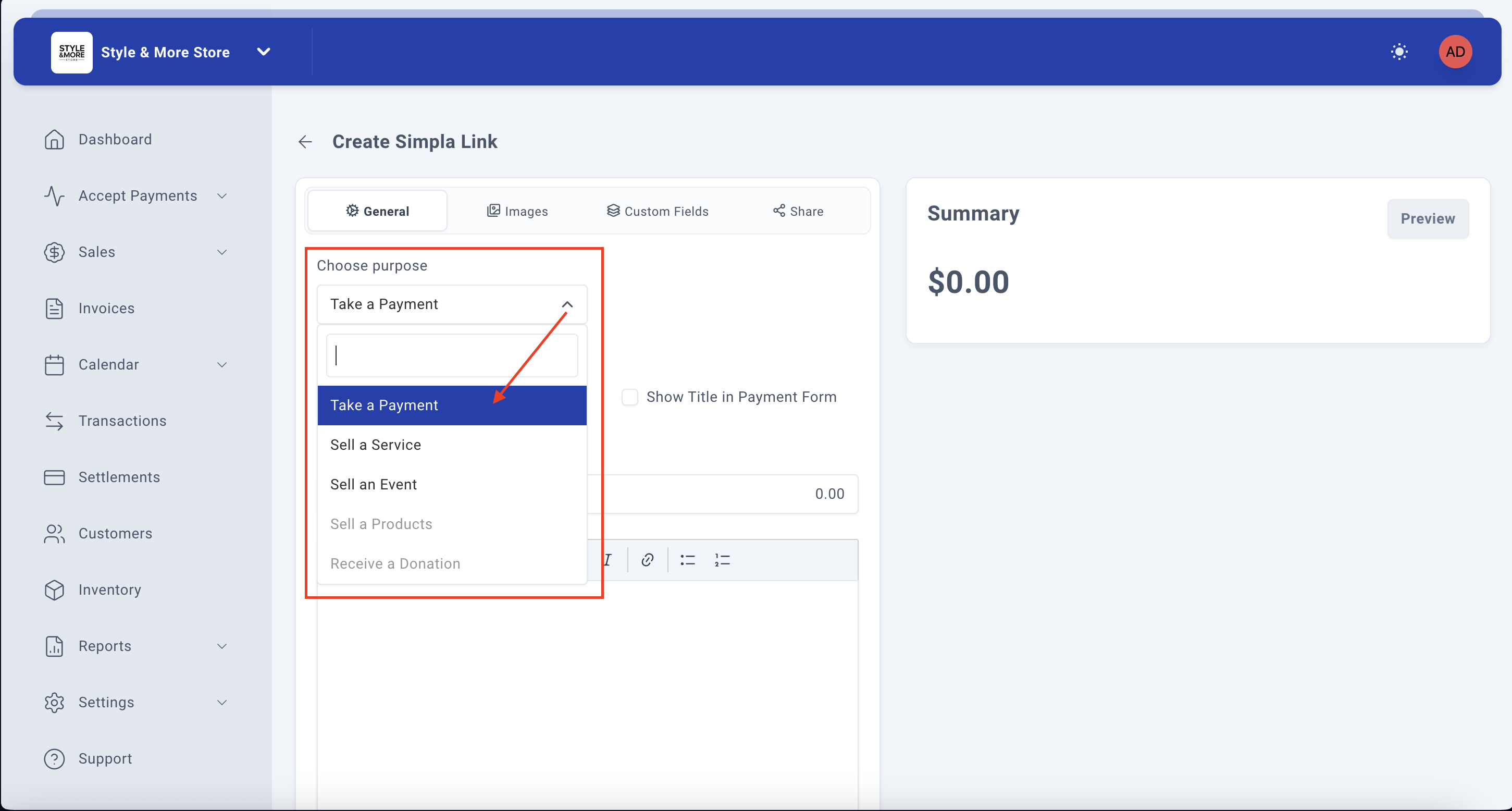The width and height of the screenshot is (1512, 811).
Task: Expand the Style & More Store switcher
Action: point(264,52)
